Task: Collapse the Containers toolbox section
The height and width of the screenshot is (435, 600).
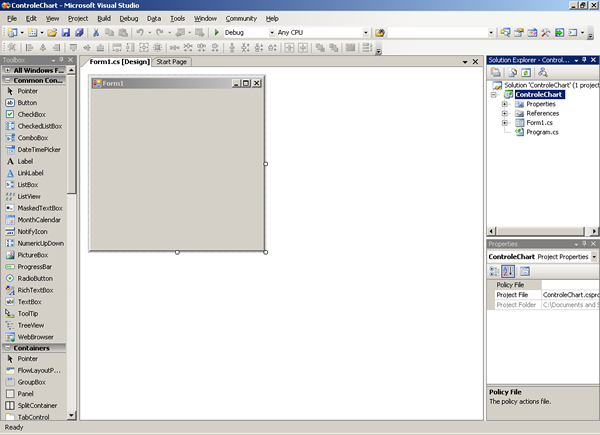Action: [x=7, y=348]
